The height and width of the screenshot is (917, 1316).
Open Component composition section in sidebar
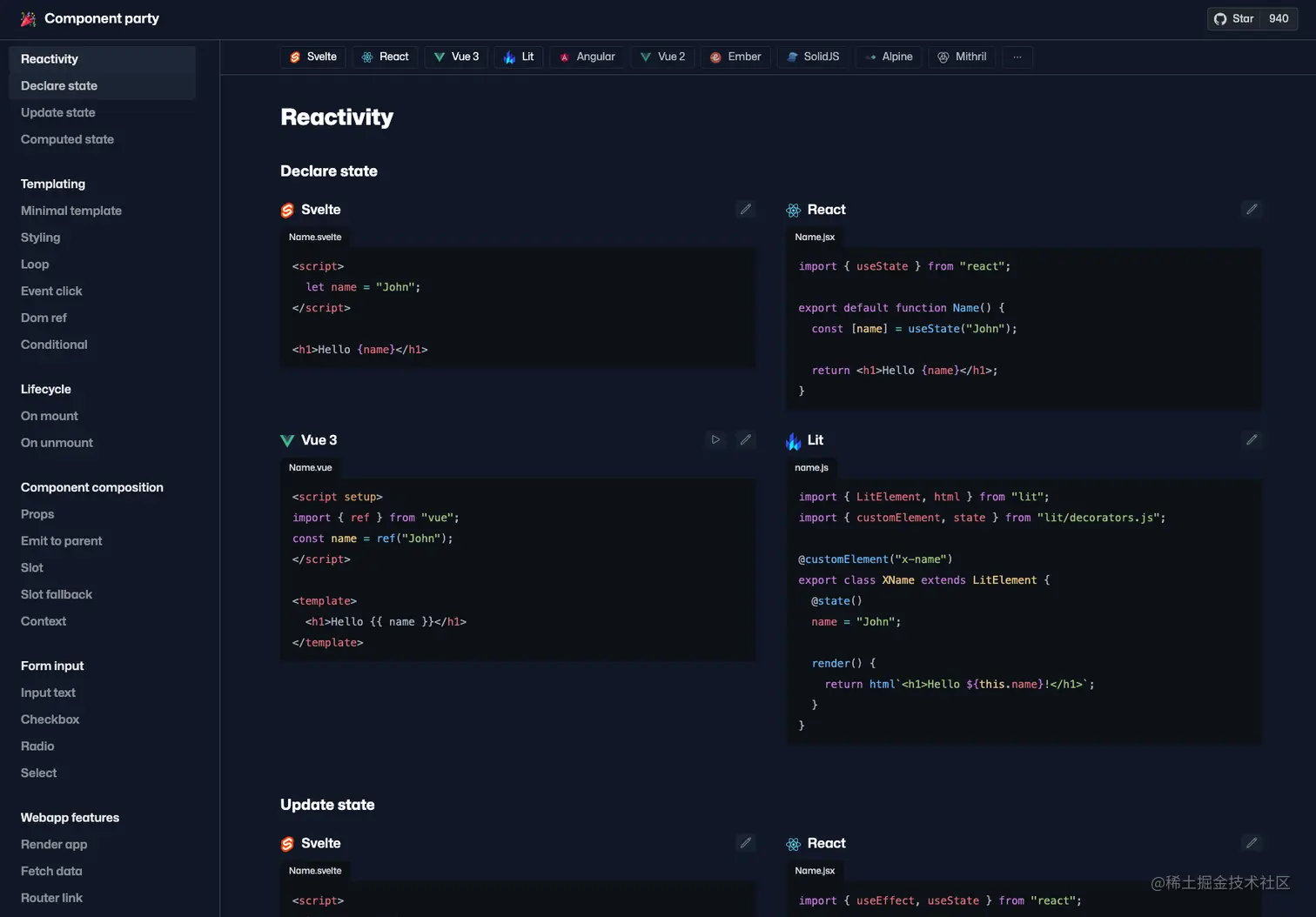(92, 487)
